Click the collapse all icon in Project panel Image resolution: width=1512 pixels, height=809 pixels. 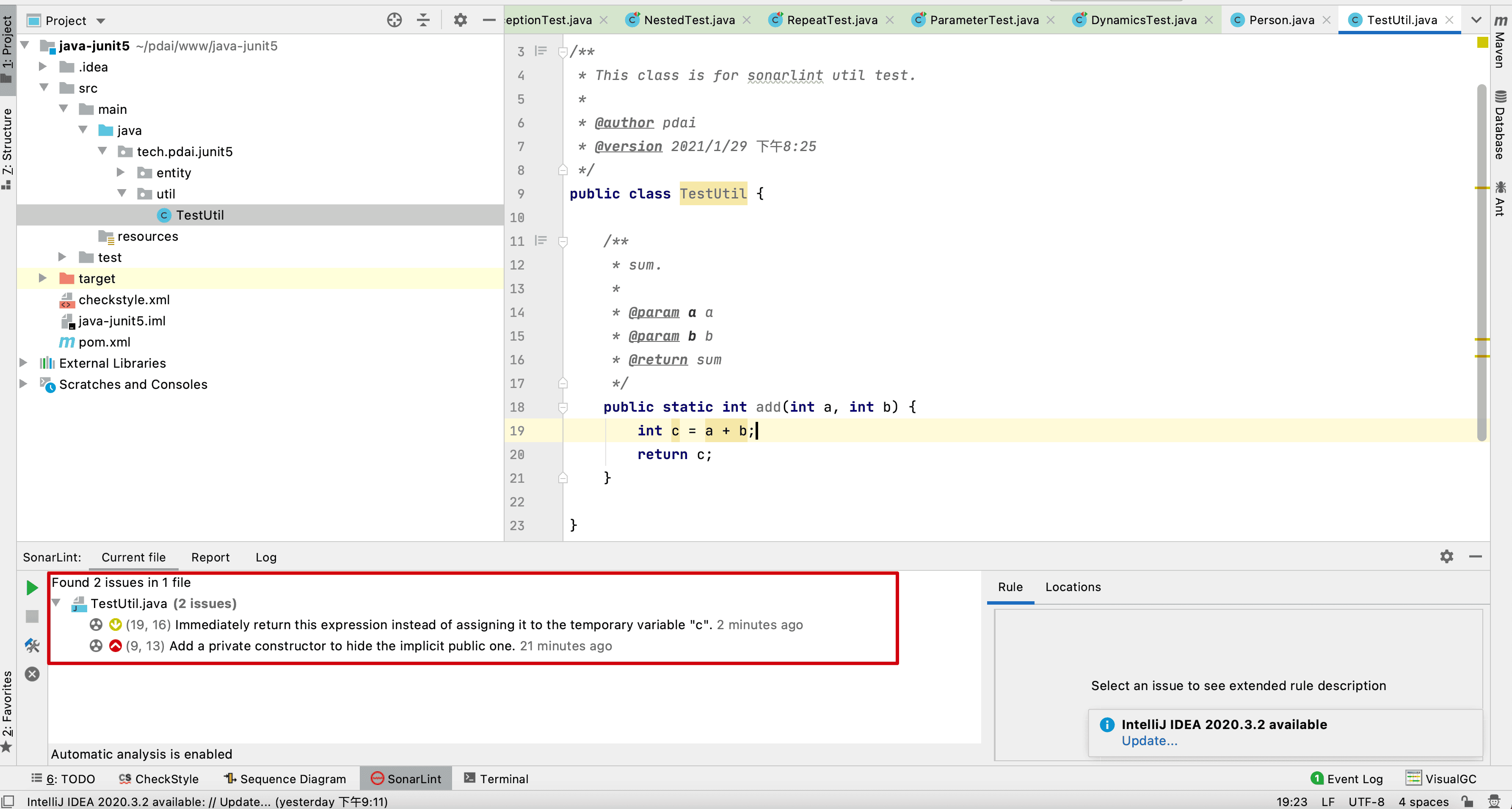(x=423, y=21)
